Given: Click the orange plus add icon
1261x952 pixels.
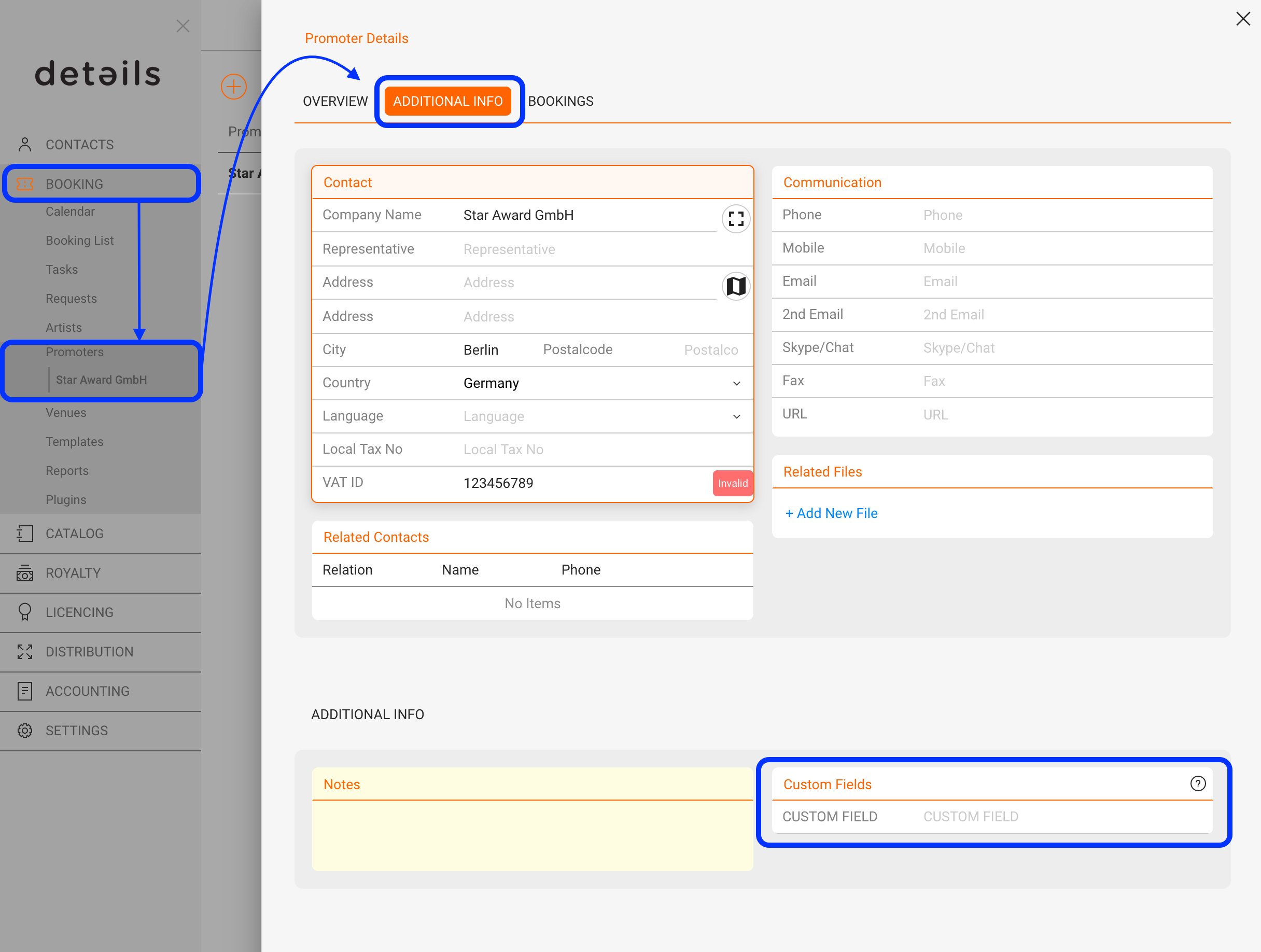Looking at the screenshot, I should 234,87.
